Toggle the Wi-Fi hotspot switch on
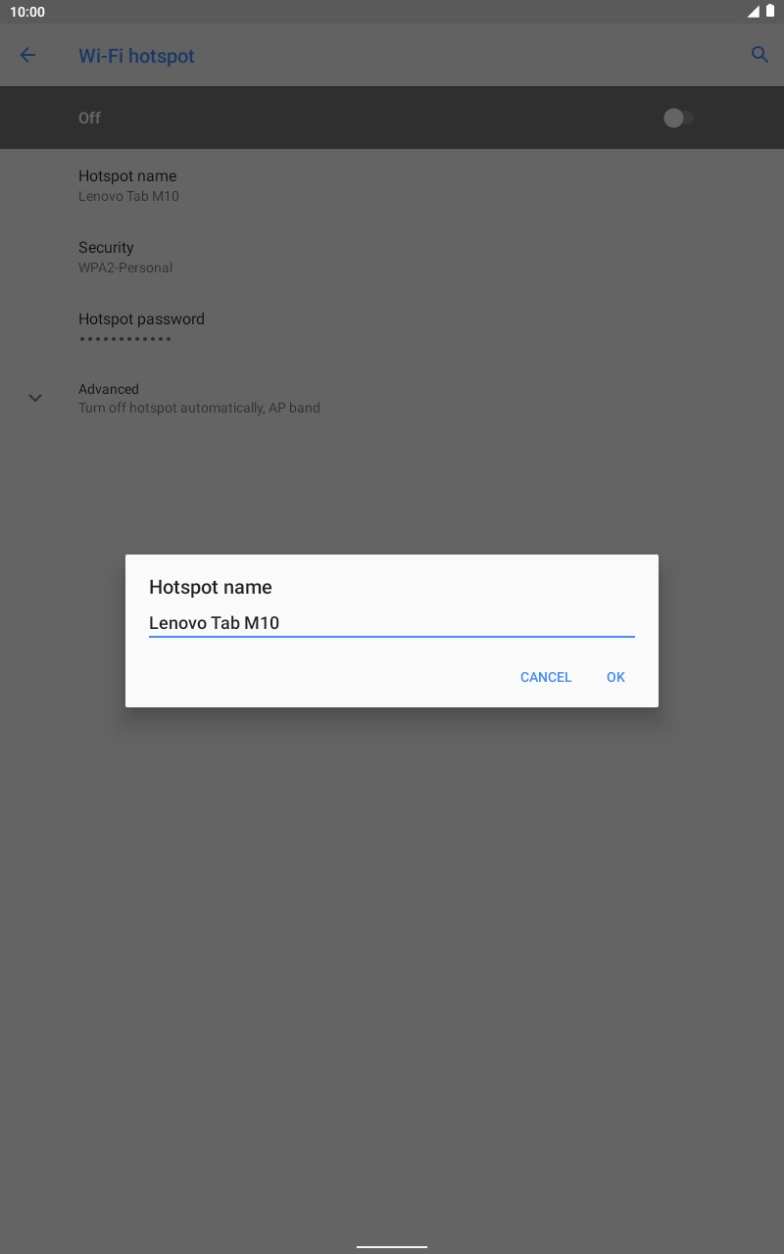The width and height of the screenshot is (784, 1254). click(679, 118)
